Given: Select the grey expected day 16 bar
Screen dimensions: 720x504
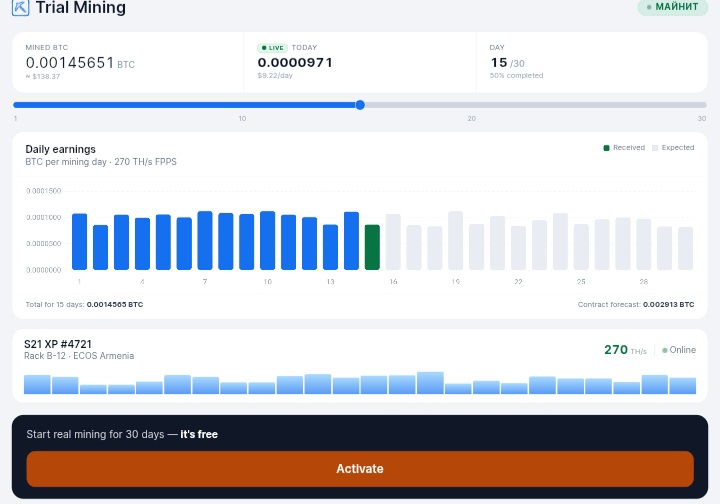Looking at the screenshot, I should coord(393,241).
